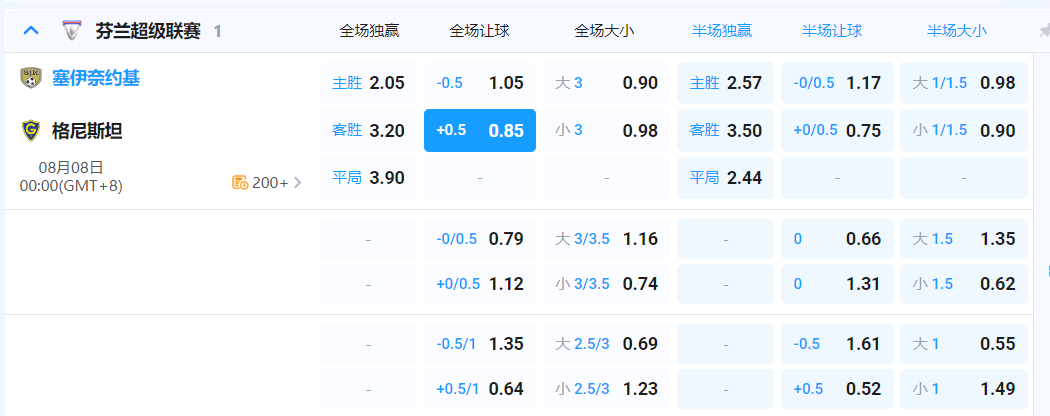
Task: Select the 全场大小 column header
Action: click(605, 31)
